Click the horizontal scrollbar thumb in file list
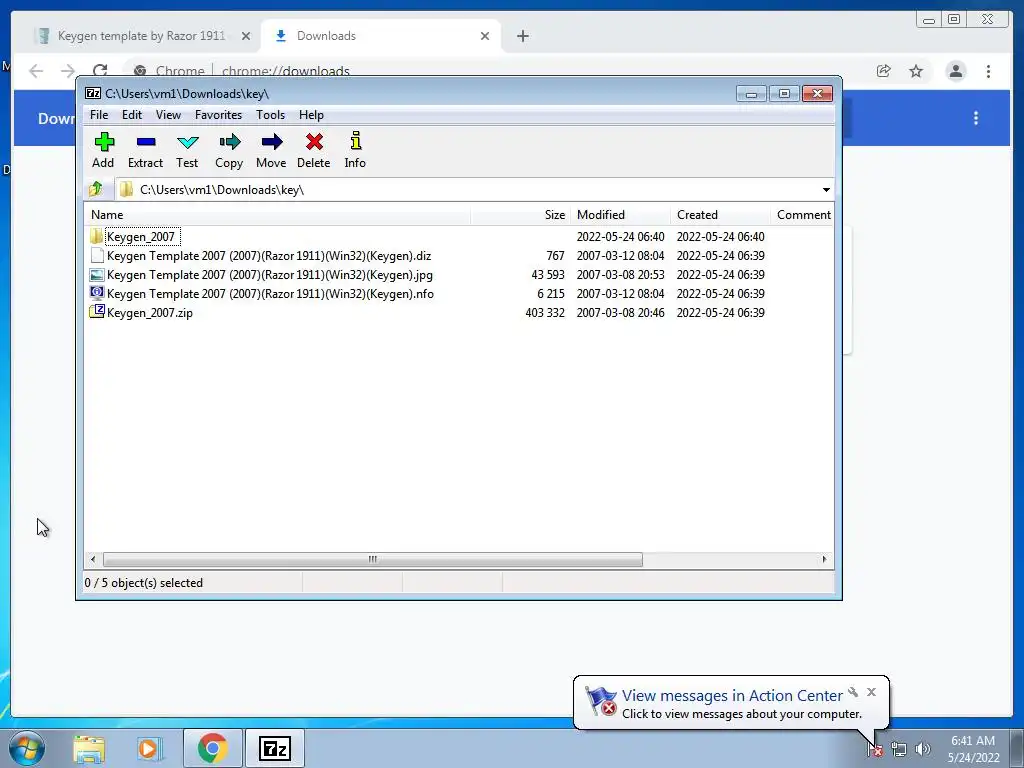Viewport: 1024px width, 768px height. [x=372, y=560]
